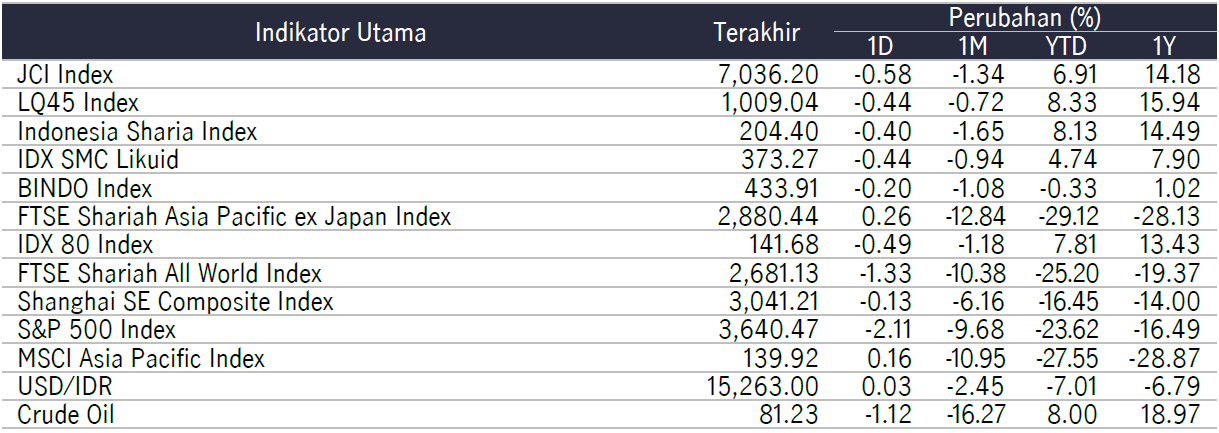Select the BINDO Index row label

coord(84,188)
